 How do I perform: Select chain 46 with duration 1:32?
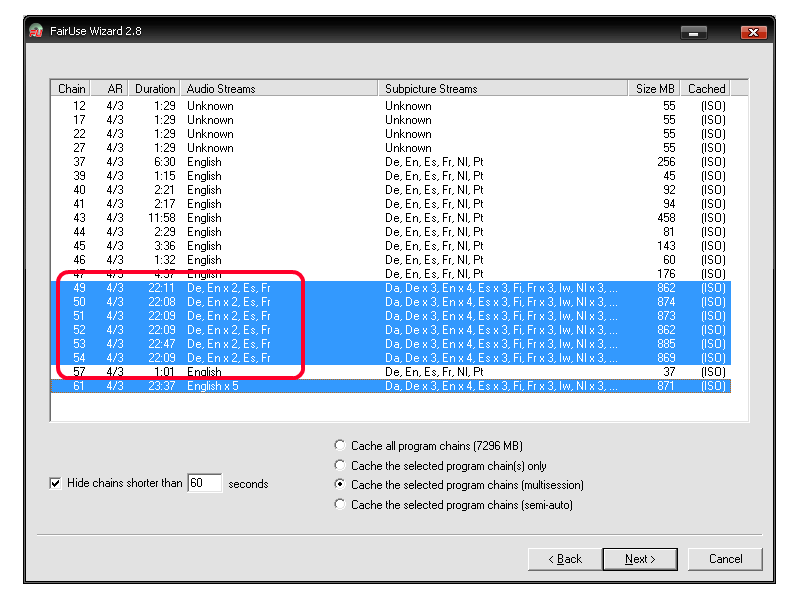pyautogui.click(x=391, y=260)
